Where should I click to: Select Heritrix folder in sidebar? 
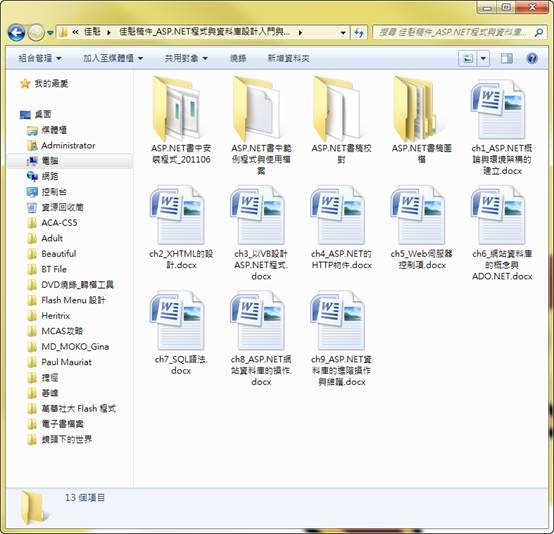(48, 316)
